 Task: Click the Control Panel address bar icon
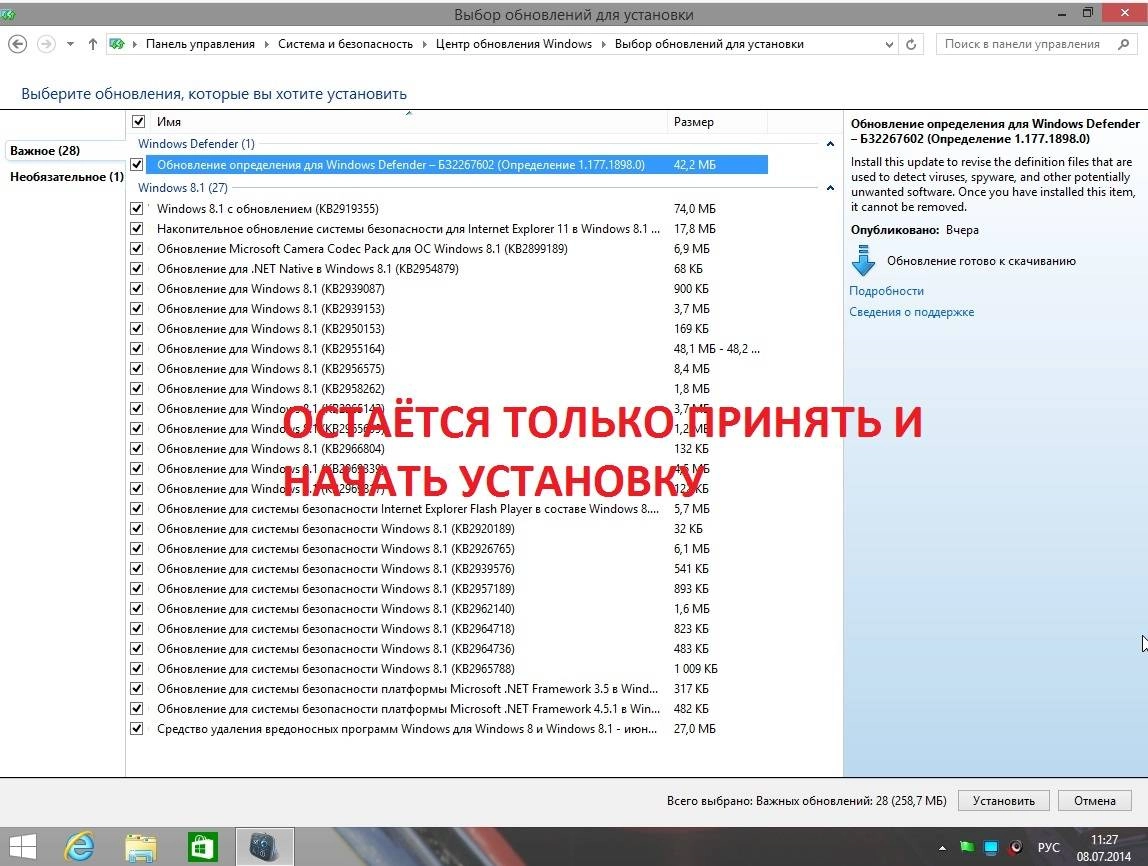click(x=116, y=44)
